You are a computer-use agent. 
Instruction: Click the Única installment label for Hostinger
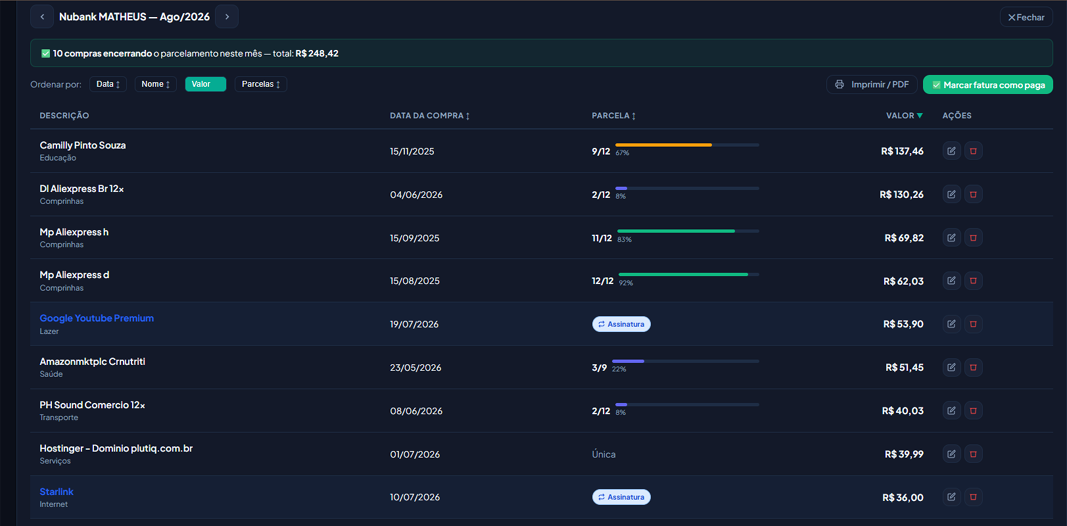point(604,454)
